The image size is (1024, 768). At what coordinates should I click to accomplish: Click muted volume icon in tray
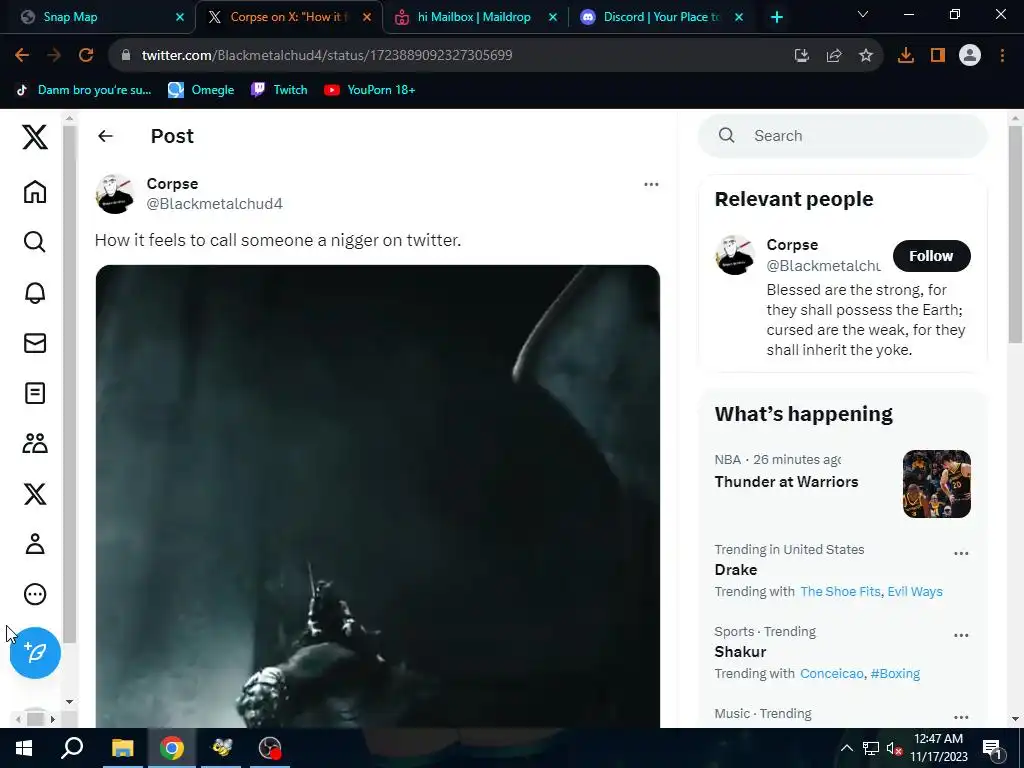(894, 748)
